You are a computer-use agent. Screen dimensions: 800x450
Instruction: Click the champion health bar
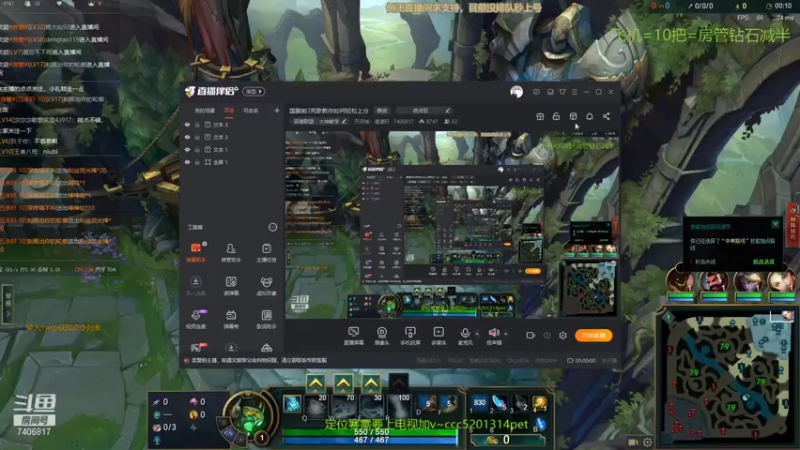[x=371, y=432]
